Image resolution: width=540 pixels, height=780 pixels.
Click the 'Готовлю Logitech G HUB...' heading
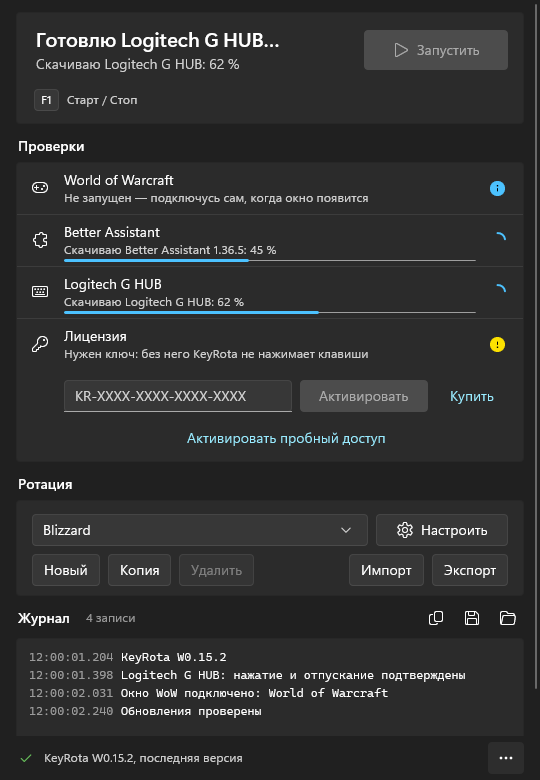(158, 41)
